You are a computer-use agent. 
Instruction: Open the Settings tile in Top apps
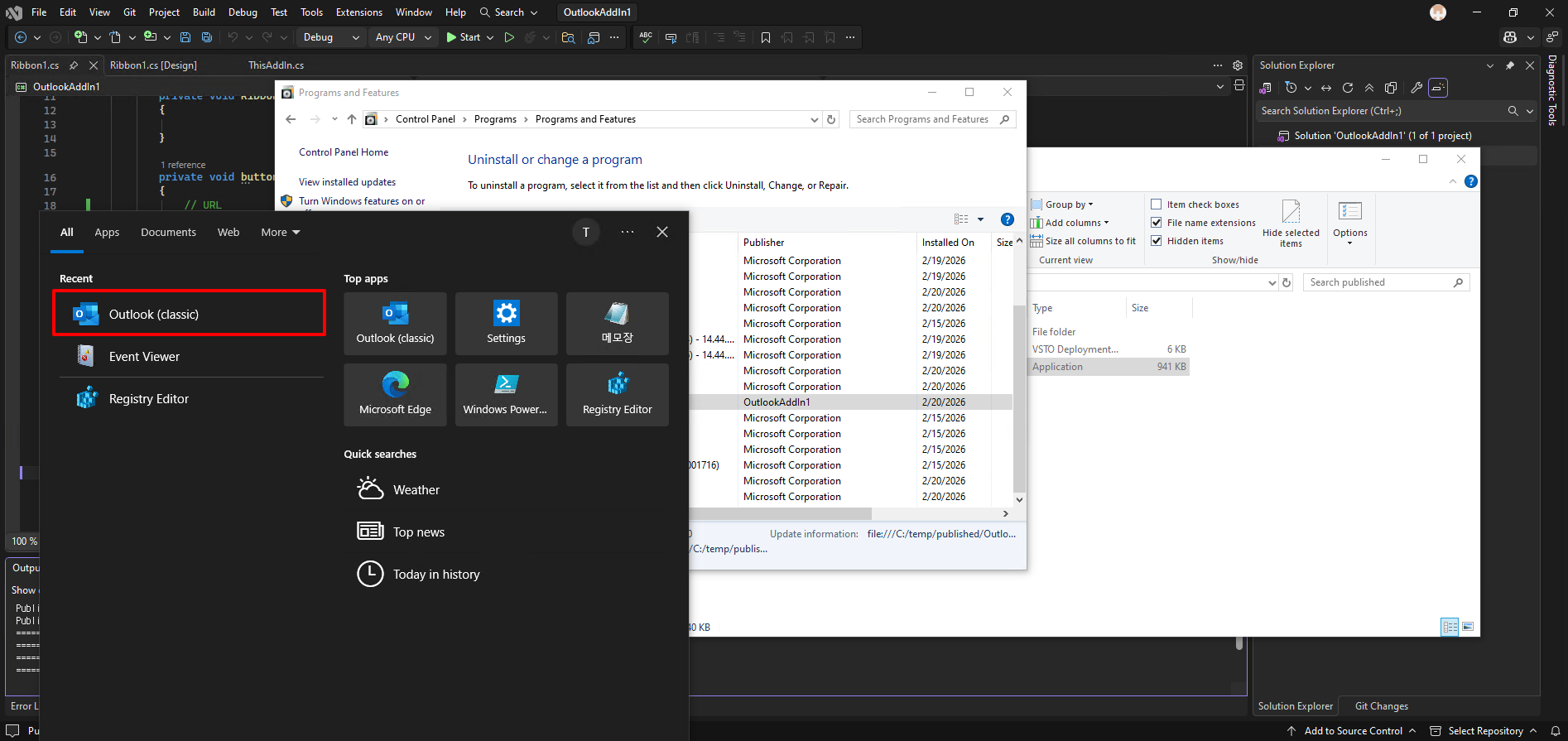[x=506, y=324]
